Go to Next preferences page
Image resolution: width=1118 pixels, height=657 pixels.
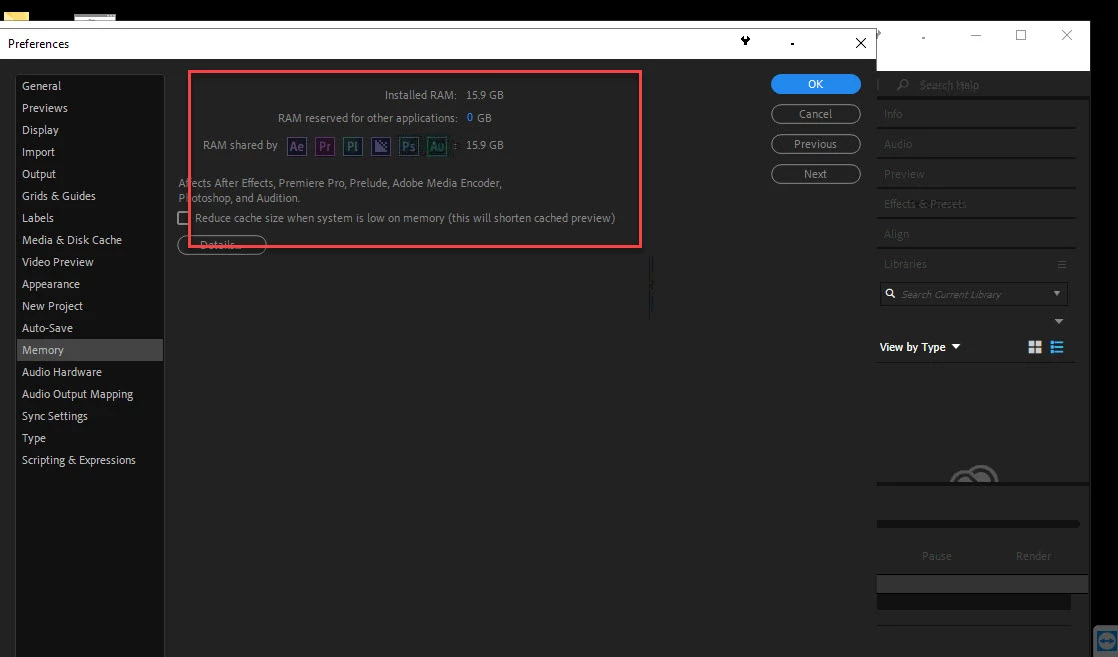tap(816, 174)
